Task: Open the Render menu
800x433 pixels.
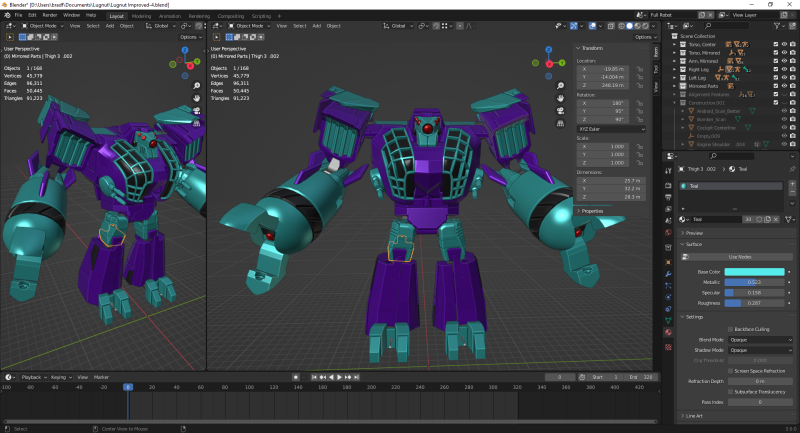Action: pos(49,15)
